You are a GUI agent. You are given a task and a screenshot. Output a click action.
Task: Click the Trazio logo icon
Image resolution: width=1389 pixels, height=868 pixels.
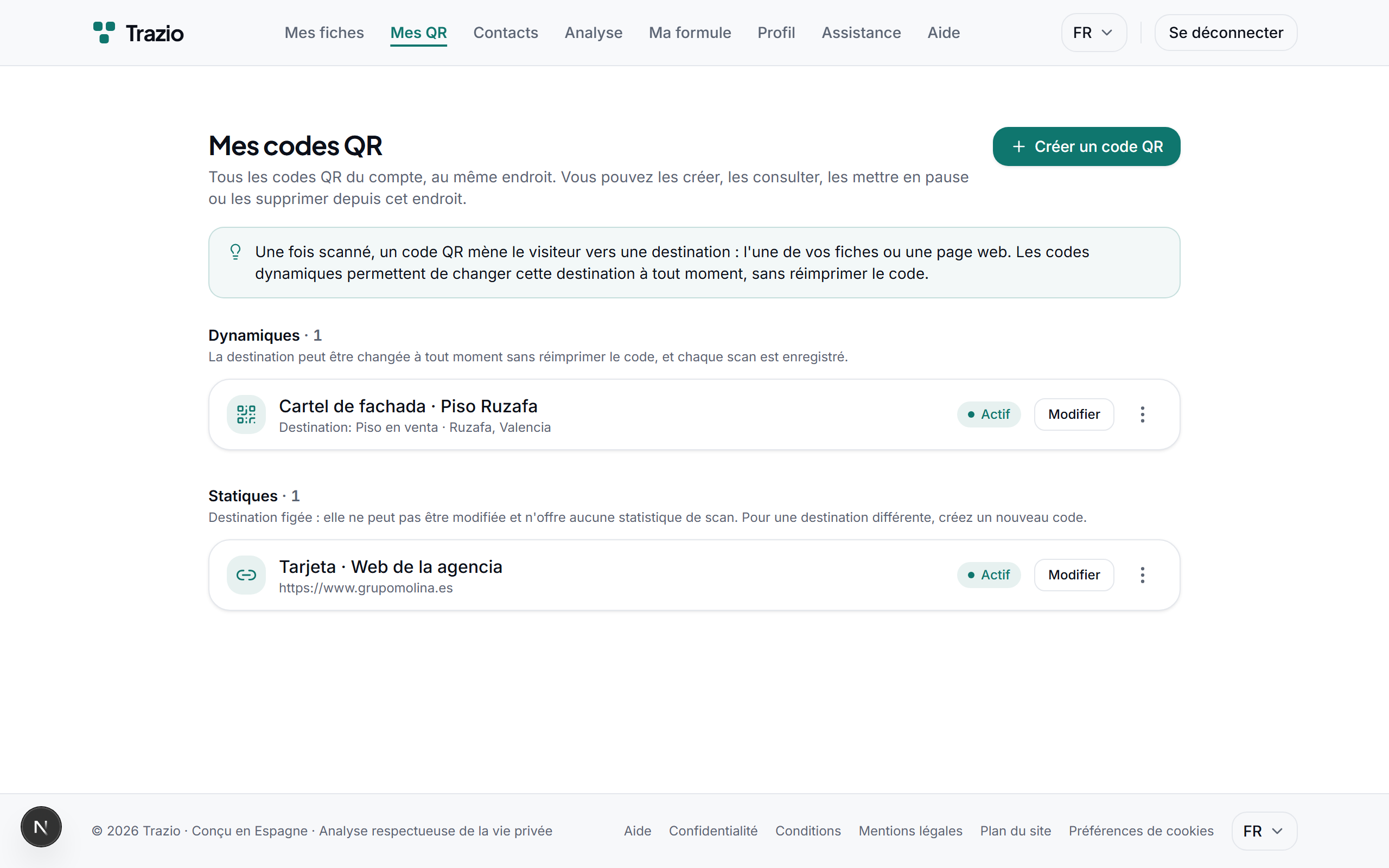tap(104, 33)
